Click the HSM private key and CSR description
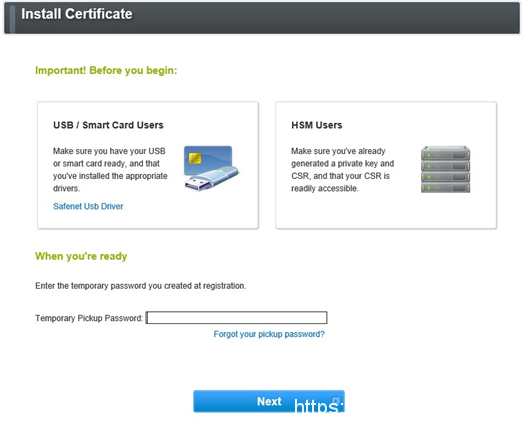 click(x=343, y=169)
